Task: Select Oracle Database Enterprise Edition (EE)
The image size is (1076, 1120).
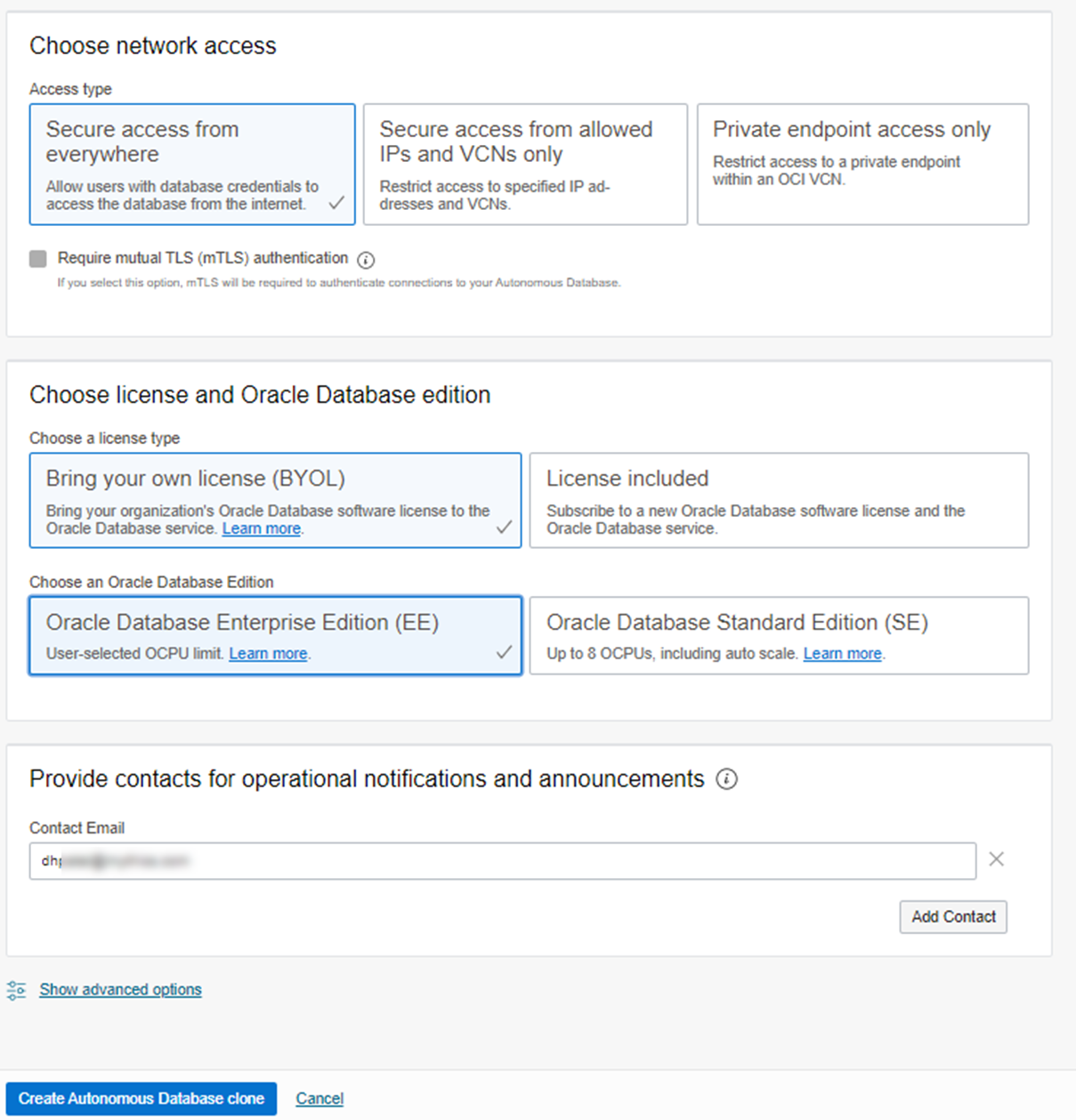Action: pos(275,635)
